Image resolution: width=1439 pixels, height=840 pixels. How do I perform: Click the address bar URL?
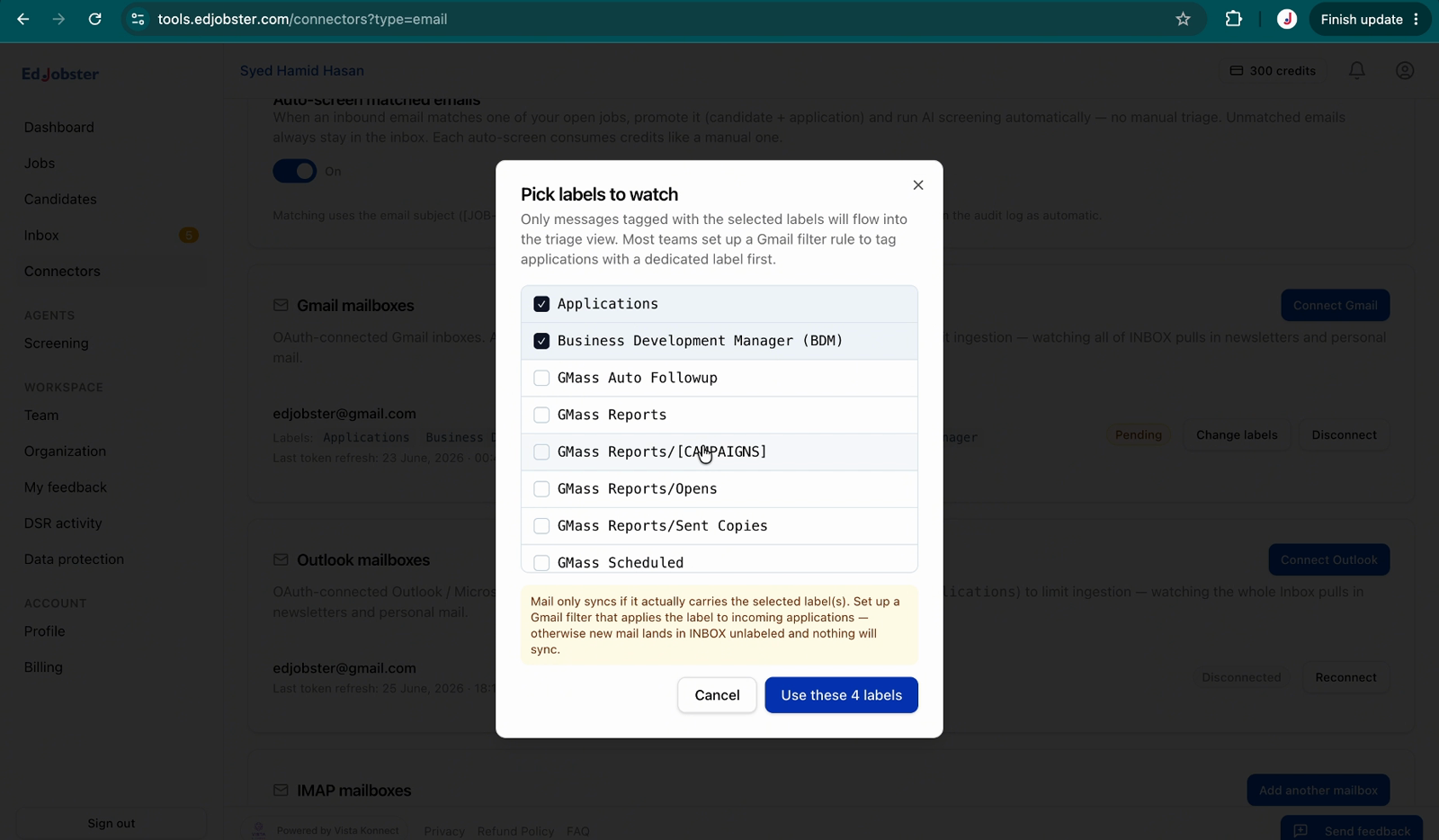click(x=302, y=19)
